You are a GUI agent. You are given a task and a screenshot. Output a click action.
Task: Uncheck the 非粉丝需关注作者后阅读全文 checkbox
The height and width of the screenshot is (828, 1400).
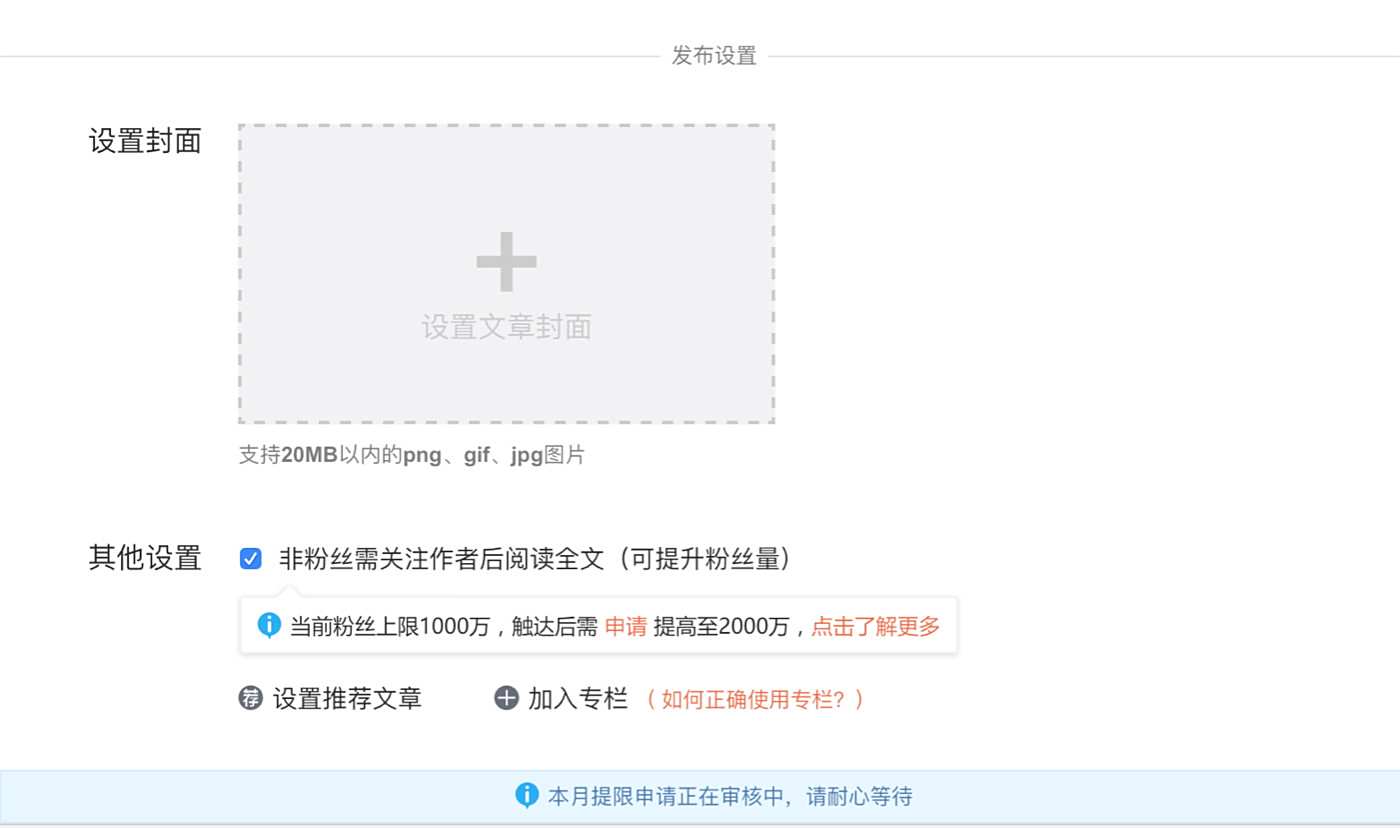tap(250, 558)
